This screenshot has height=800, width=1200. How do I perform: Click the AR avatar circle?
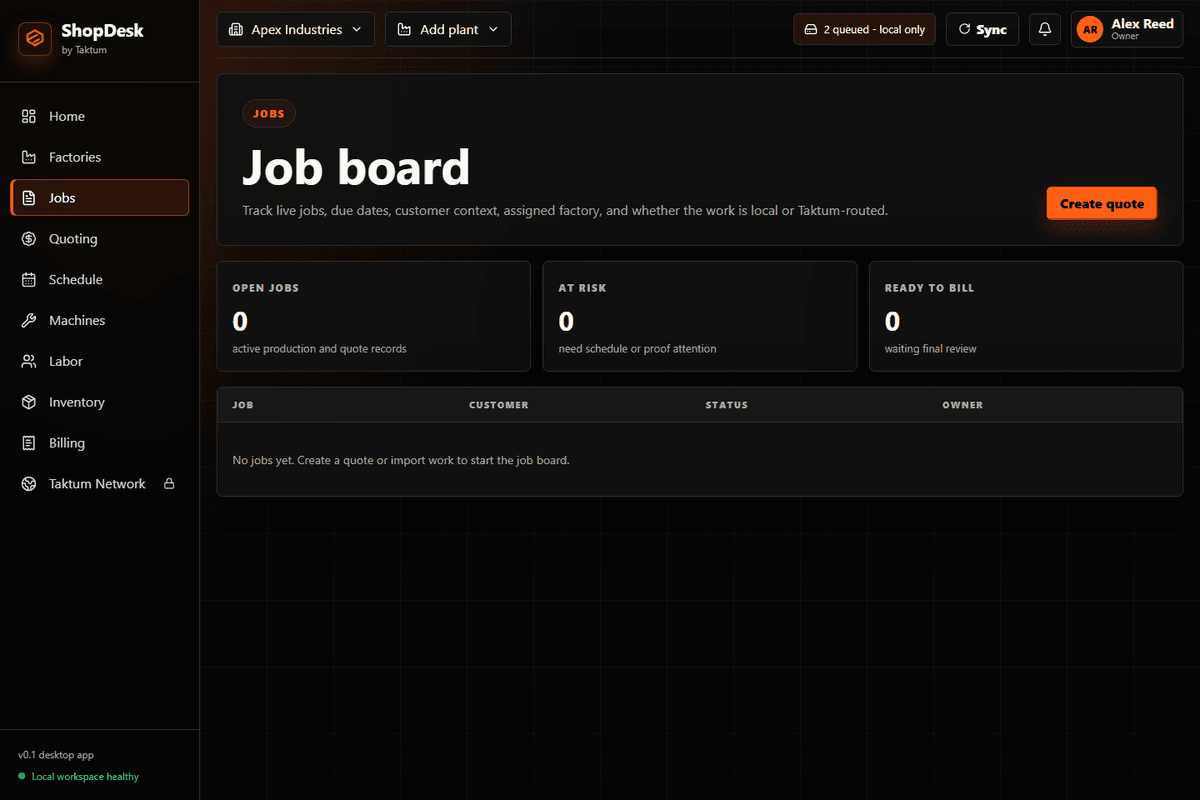(x=1090, y=30)
